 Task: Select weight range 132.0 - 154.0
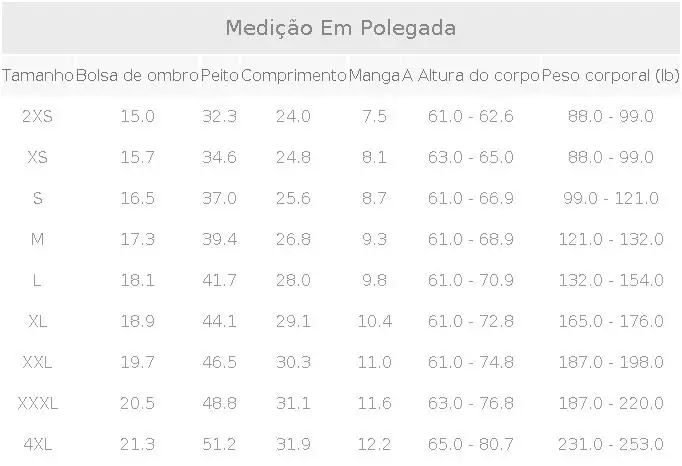point(615,280)
